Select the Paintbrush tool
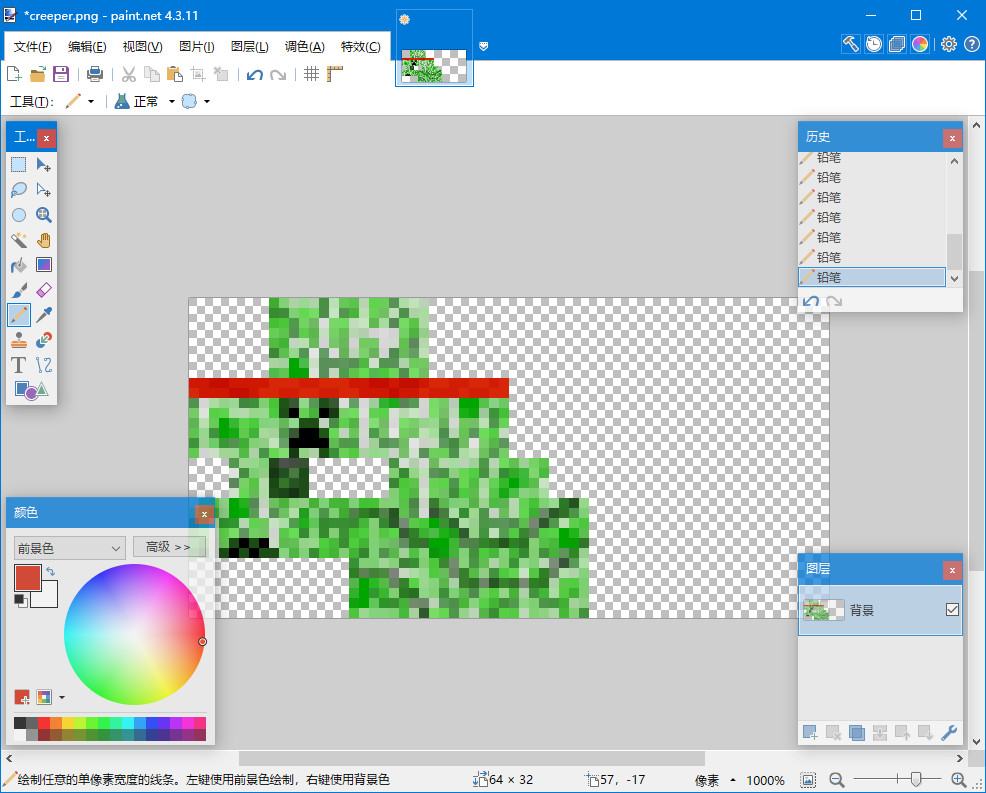The height and width of the screenshot is (793, 986). 19,290
